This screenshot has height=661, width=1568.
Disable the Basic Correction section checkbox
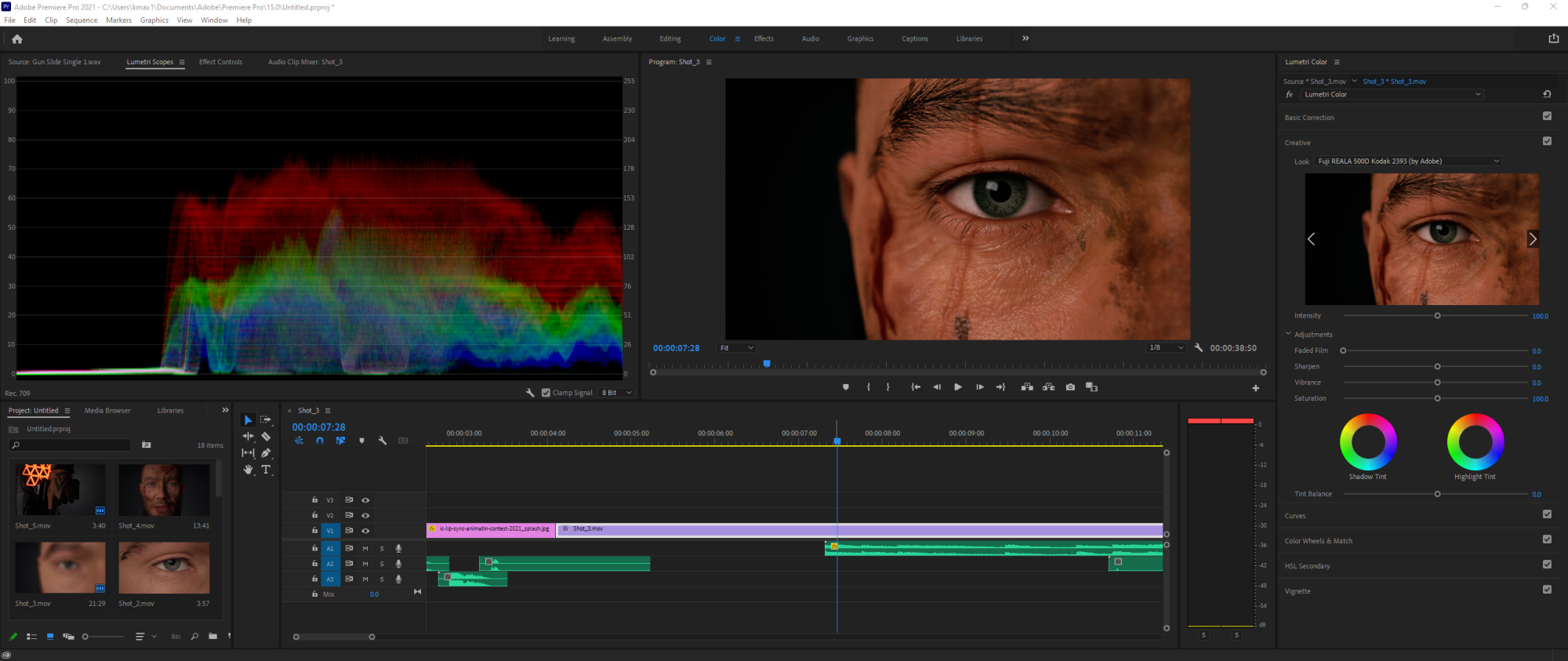pos(1547,116)
